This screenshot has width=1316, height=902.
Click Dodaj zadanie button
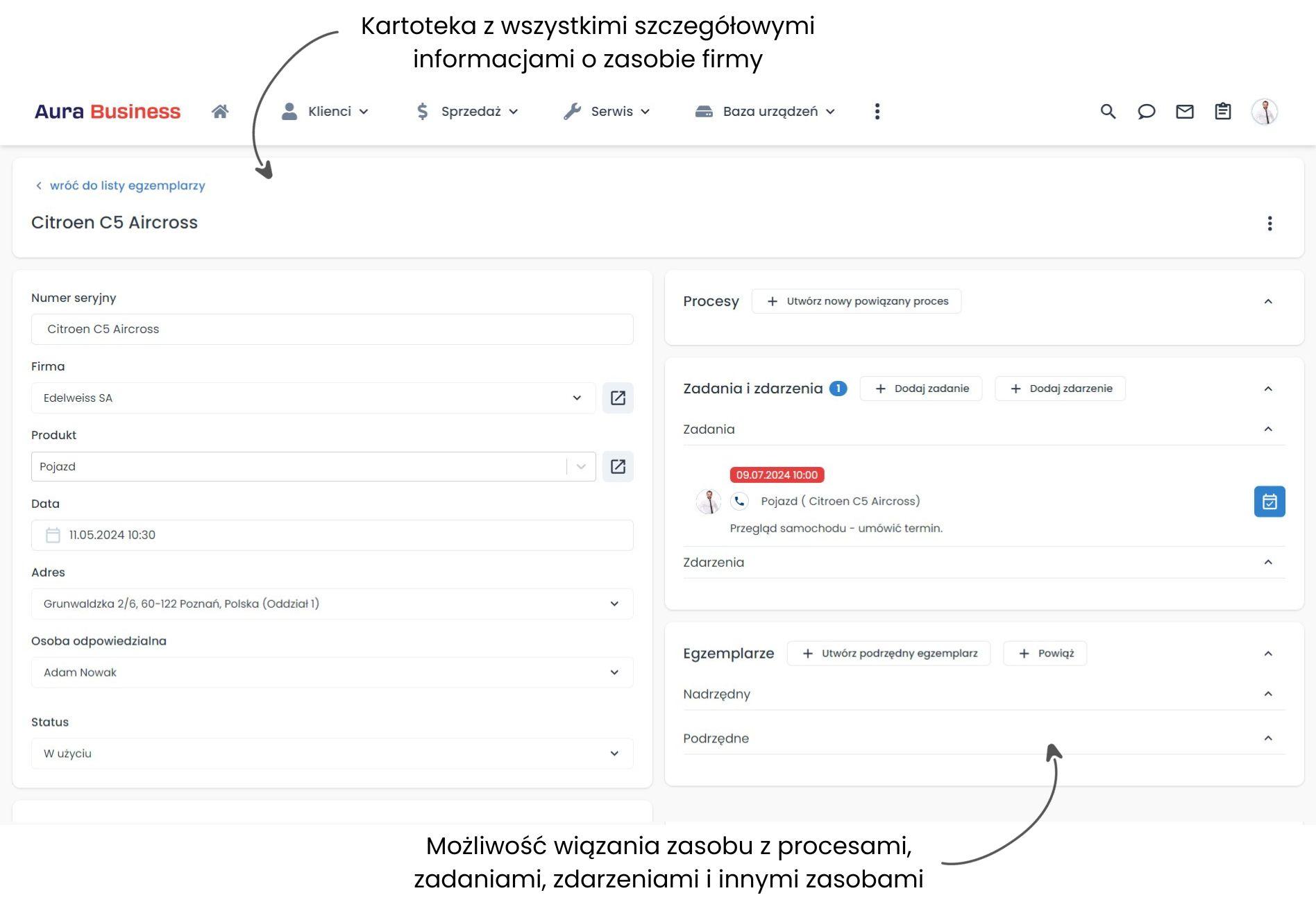pos(921,389)
